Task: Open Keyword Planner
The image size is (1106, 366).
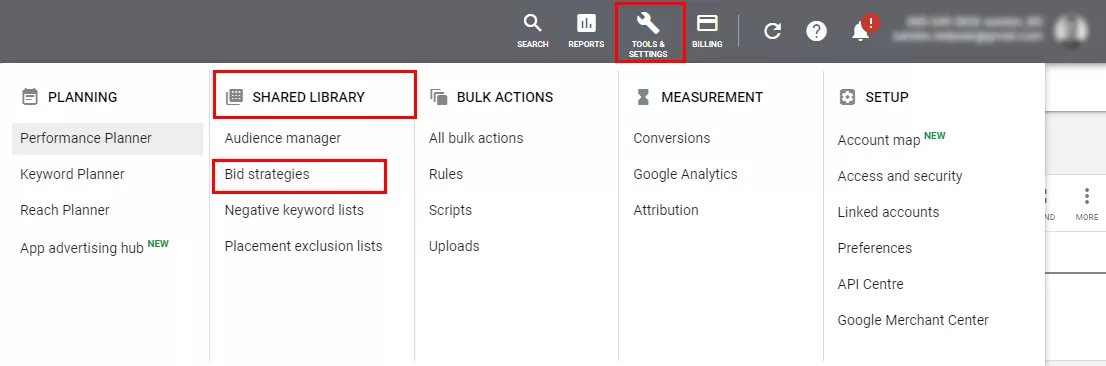Action: [x=72, y=174]
